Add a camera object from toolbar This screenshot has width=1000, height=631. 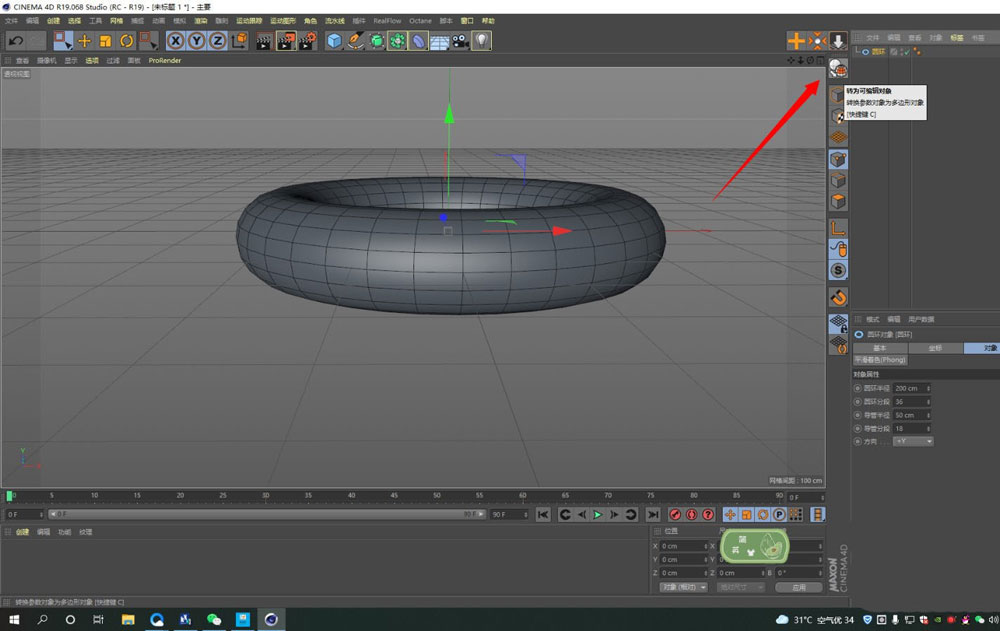[x=460, y=40]
